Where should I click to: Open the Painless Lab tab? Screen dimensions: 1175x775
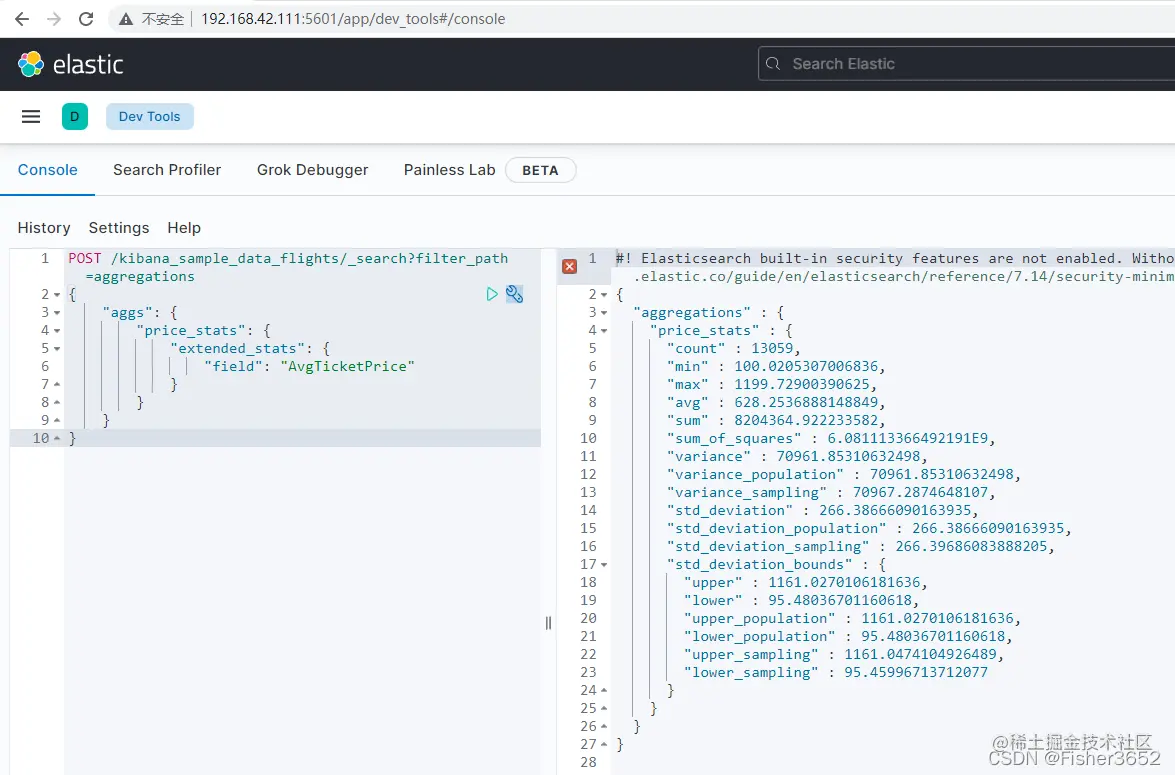pyautogui.click(x=450, y=170)
